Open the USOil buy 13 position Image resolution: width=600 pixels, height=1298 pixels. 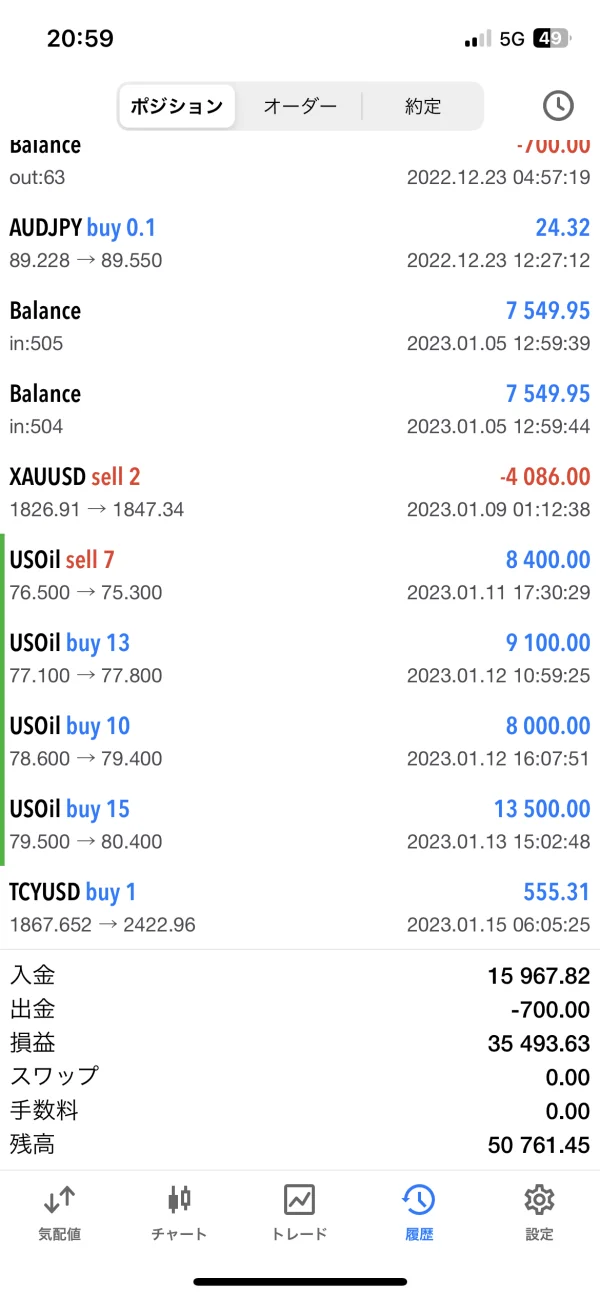(300, 658)
